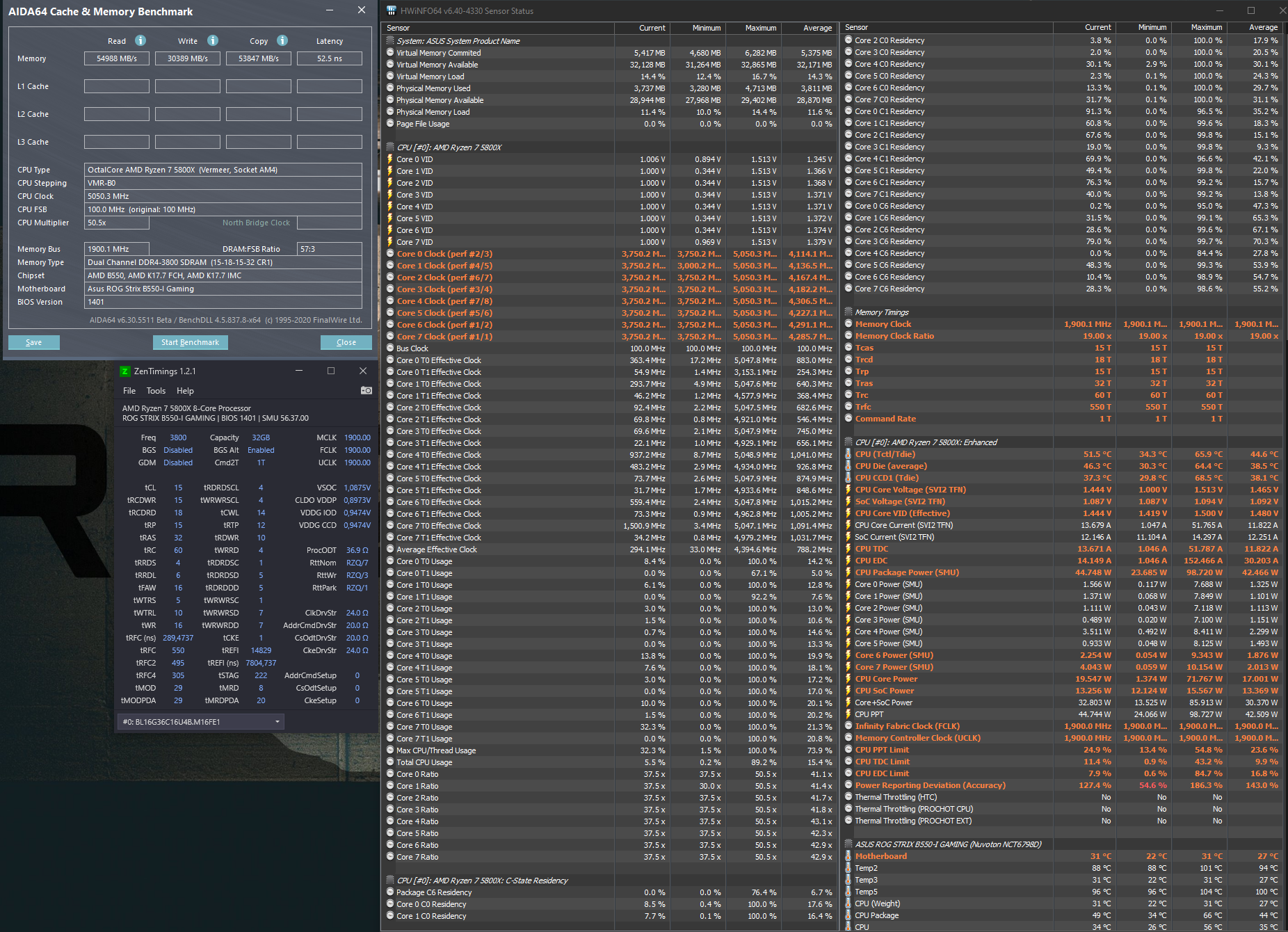Select the Core 7 Ratio row
The image size is (1288, 932).
[x=609, y=857]
